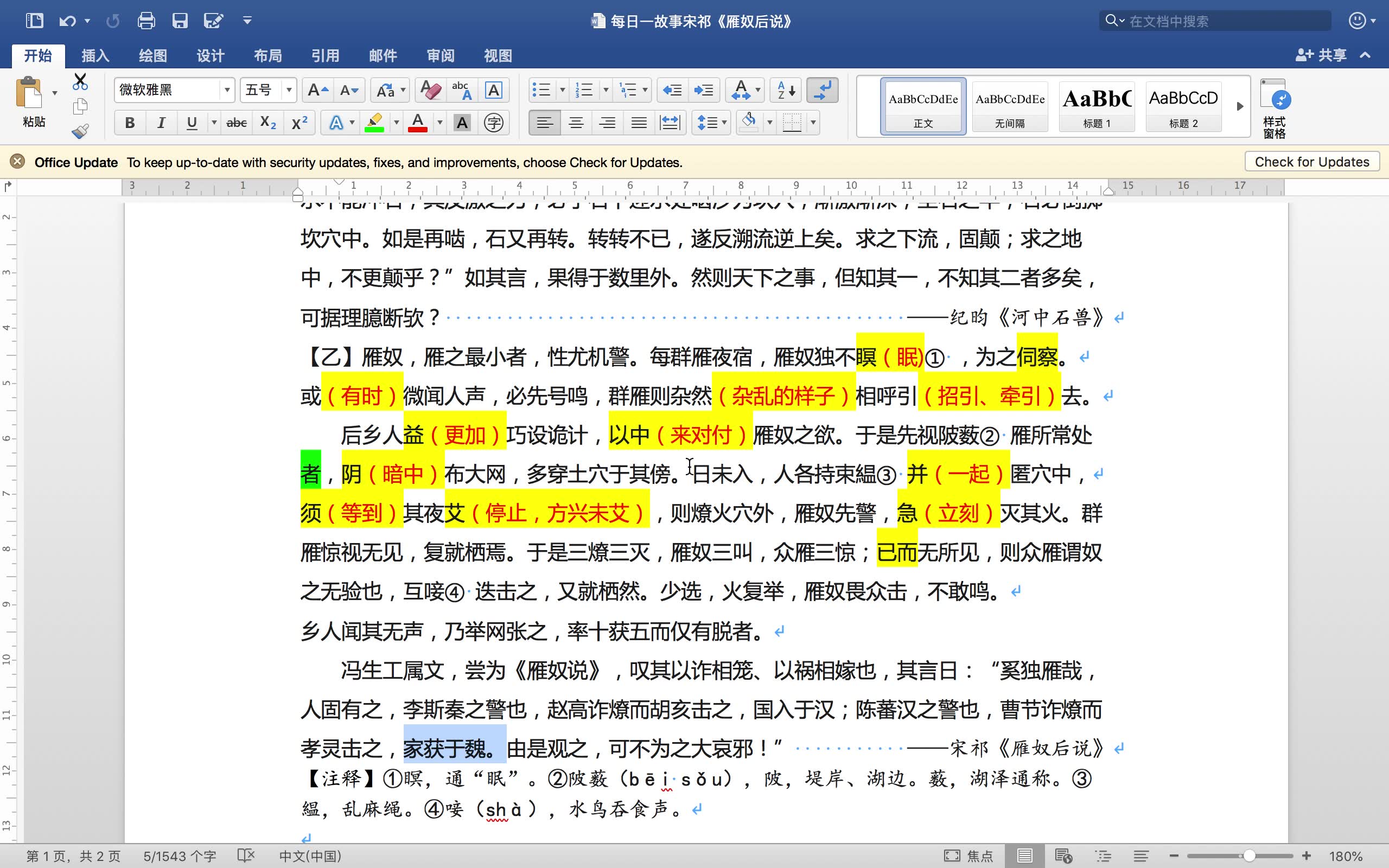Increase paragraph indent

pos(704,90)
